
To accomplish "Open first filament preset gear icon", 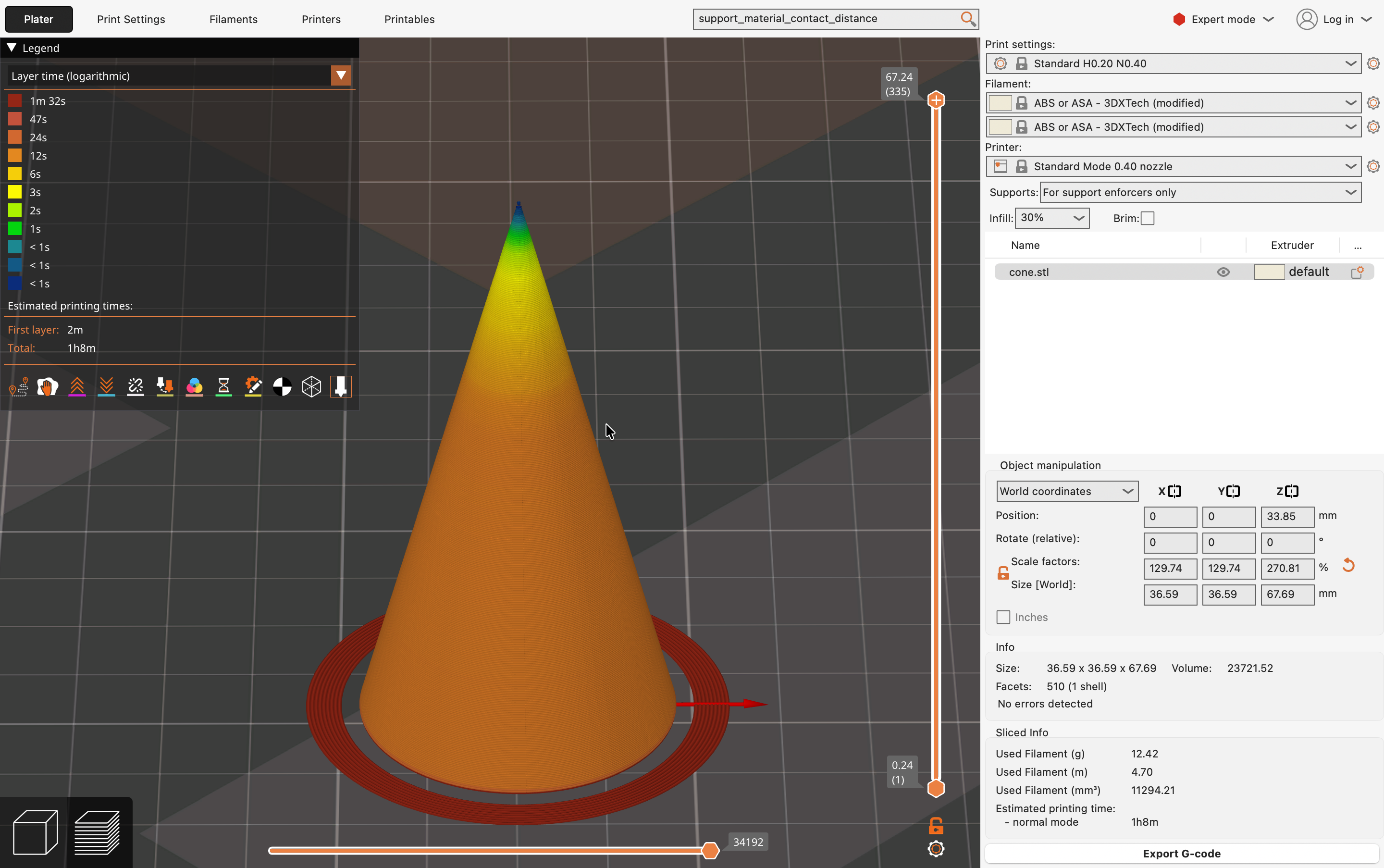I will pos(1373,103).
